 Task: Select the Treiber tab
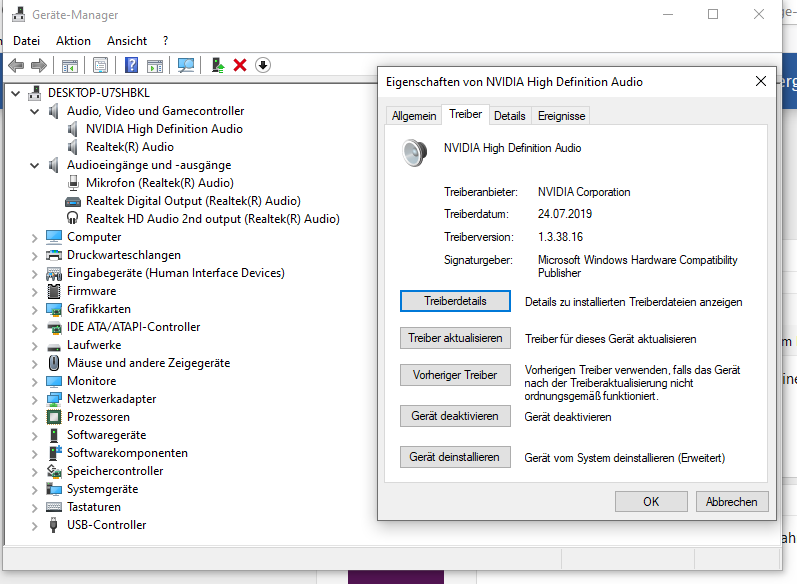[x=465, y=114]
